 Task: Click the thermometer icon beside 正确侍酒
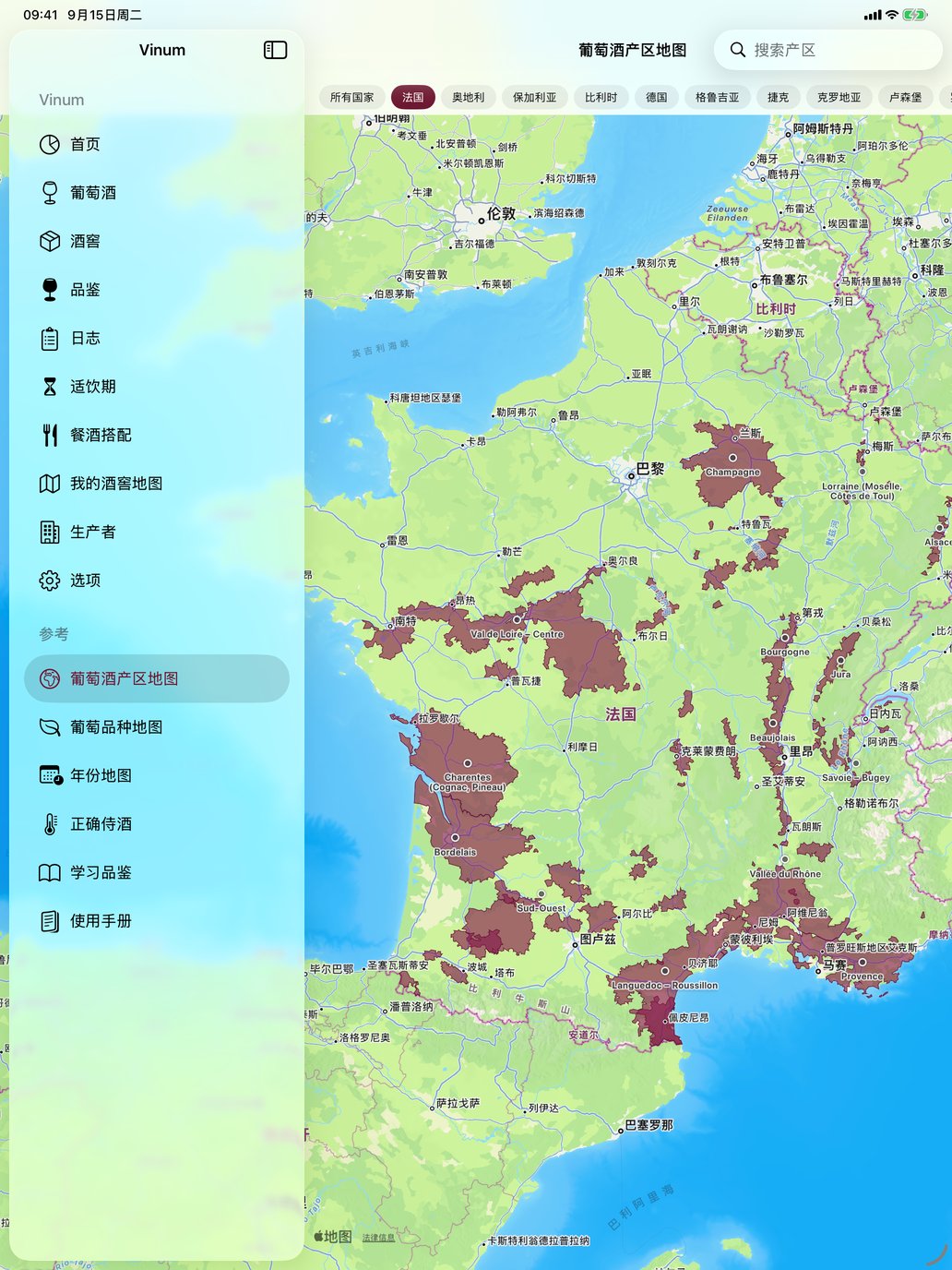(x=50, y=824)
